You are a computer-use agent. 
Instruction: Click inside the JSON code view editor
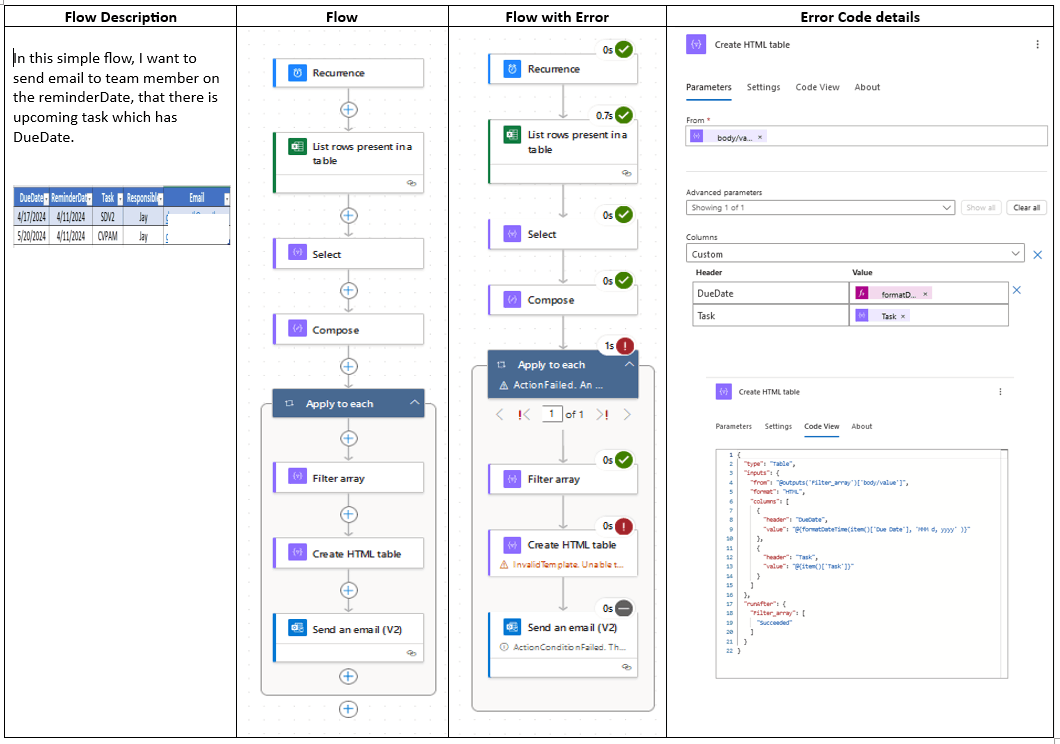(862, 564)
